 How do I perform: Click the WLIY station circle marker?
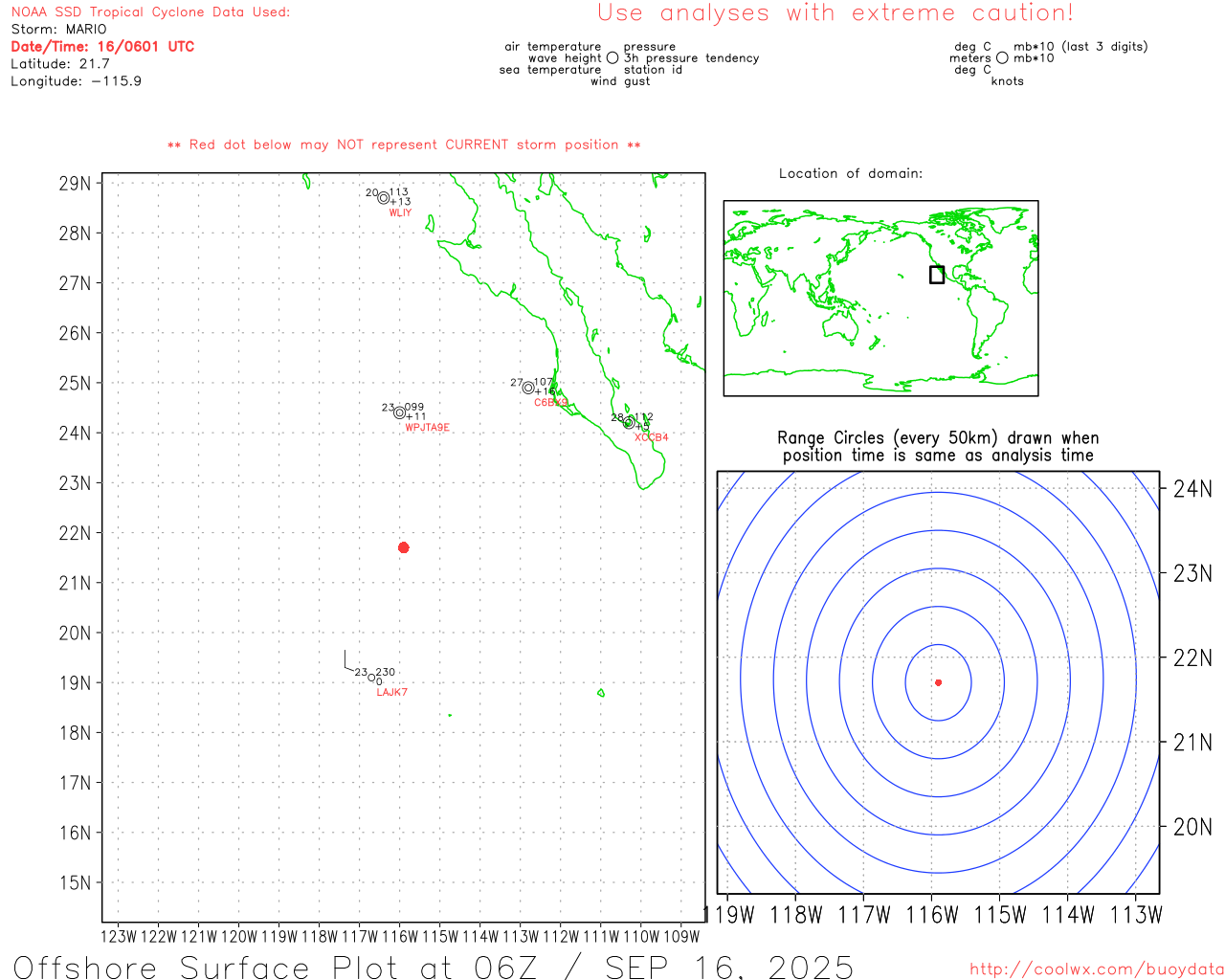point(384,198)
